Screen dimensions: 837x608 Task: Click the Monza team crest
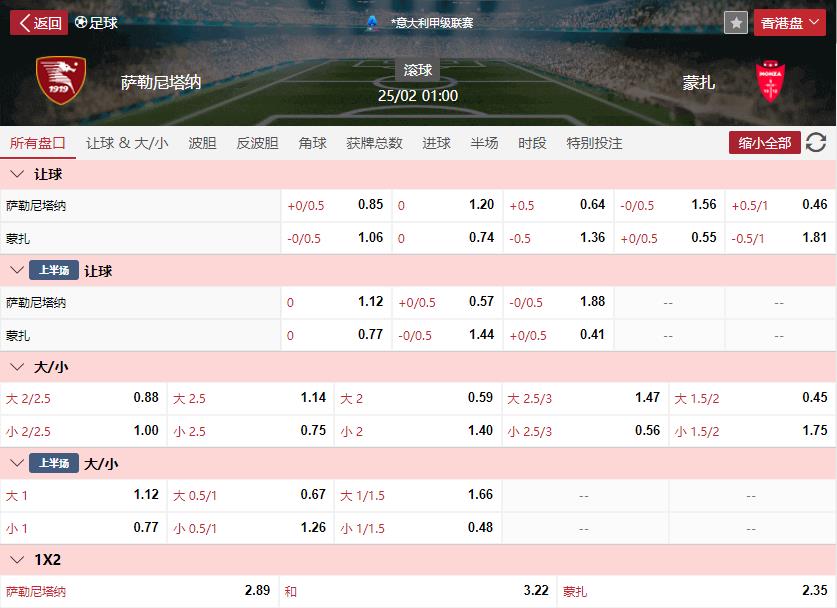(x=770, y=82)
